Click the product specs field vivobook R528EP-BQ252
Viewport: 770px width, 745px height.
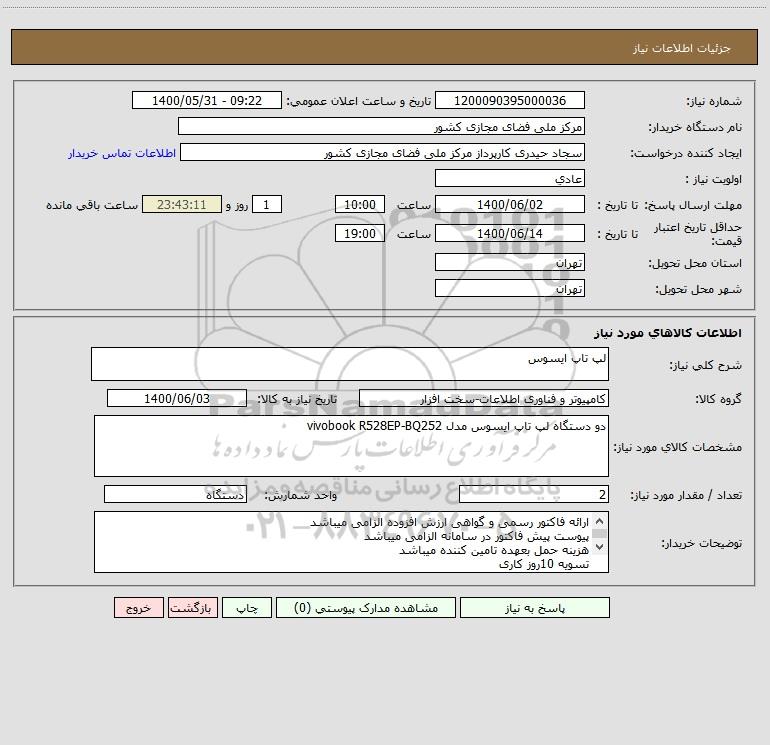(351, 446)
